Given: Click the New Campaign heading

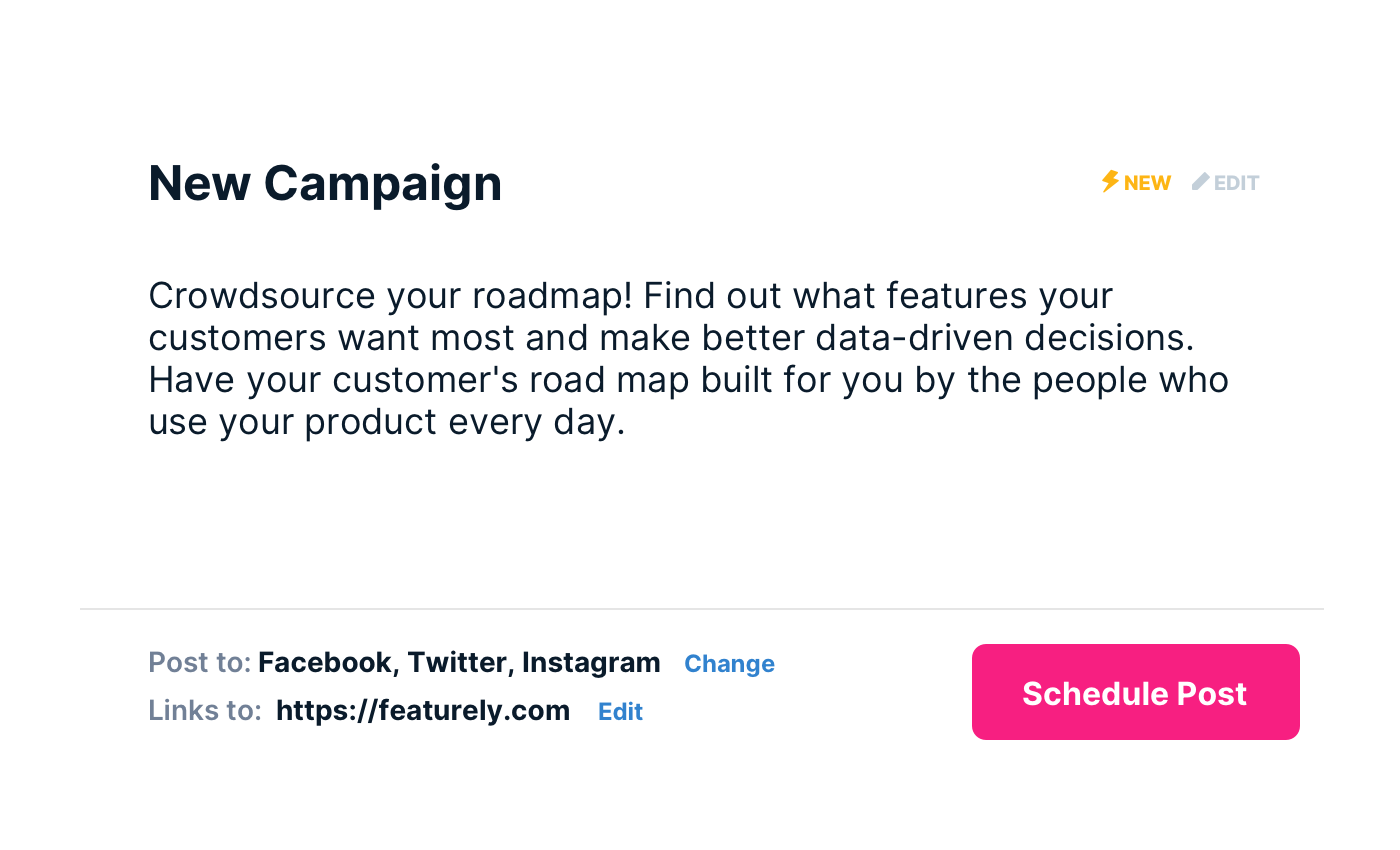Looking at the screenshot, I should 325,183.
